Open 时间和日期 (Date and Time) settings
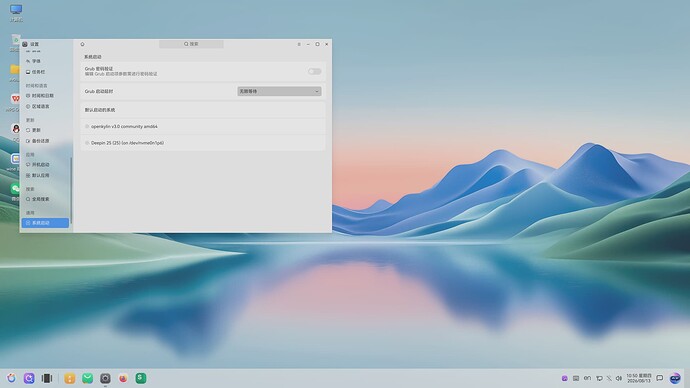This screenshot has width=690, height=388. click(x=45, y=95)
